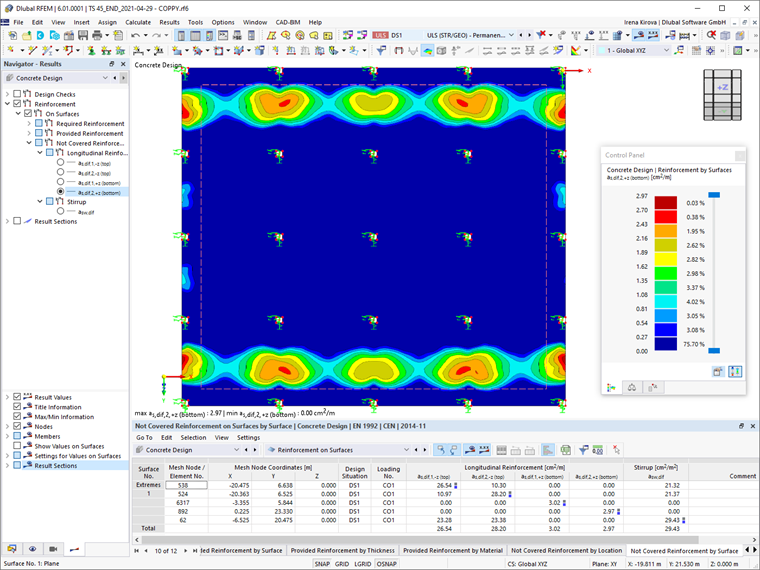Switch to Not Covered Reinforcement by Location tab
Image resolution: width=760 pixels, height=570 pixels.
[x=566, y=551]
